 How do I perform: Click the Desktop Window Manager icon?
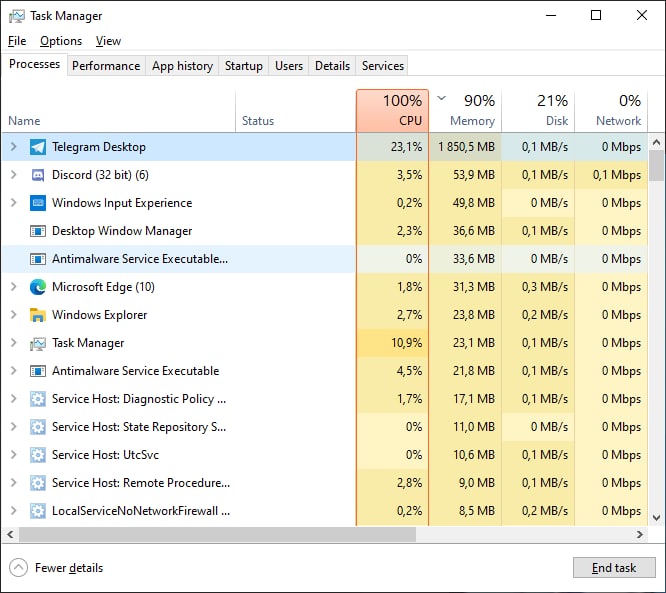click(x=38, y=231)
